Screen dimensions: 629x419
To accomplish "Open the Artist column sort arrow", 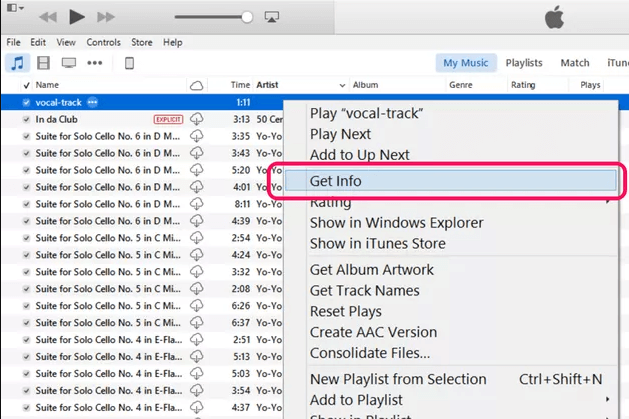I will pyautogui.click(x=342, y=85).
